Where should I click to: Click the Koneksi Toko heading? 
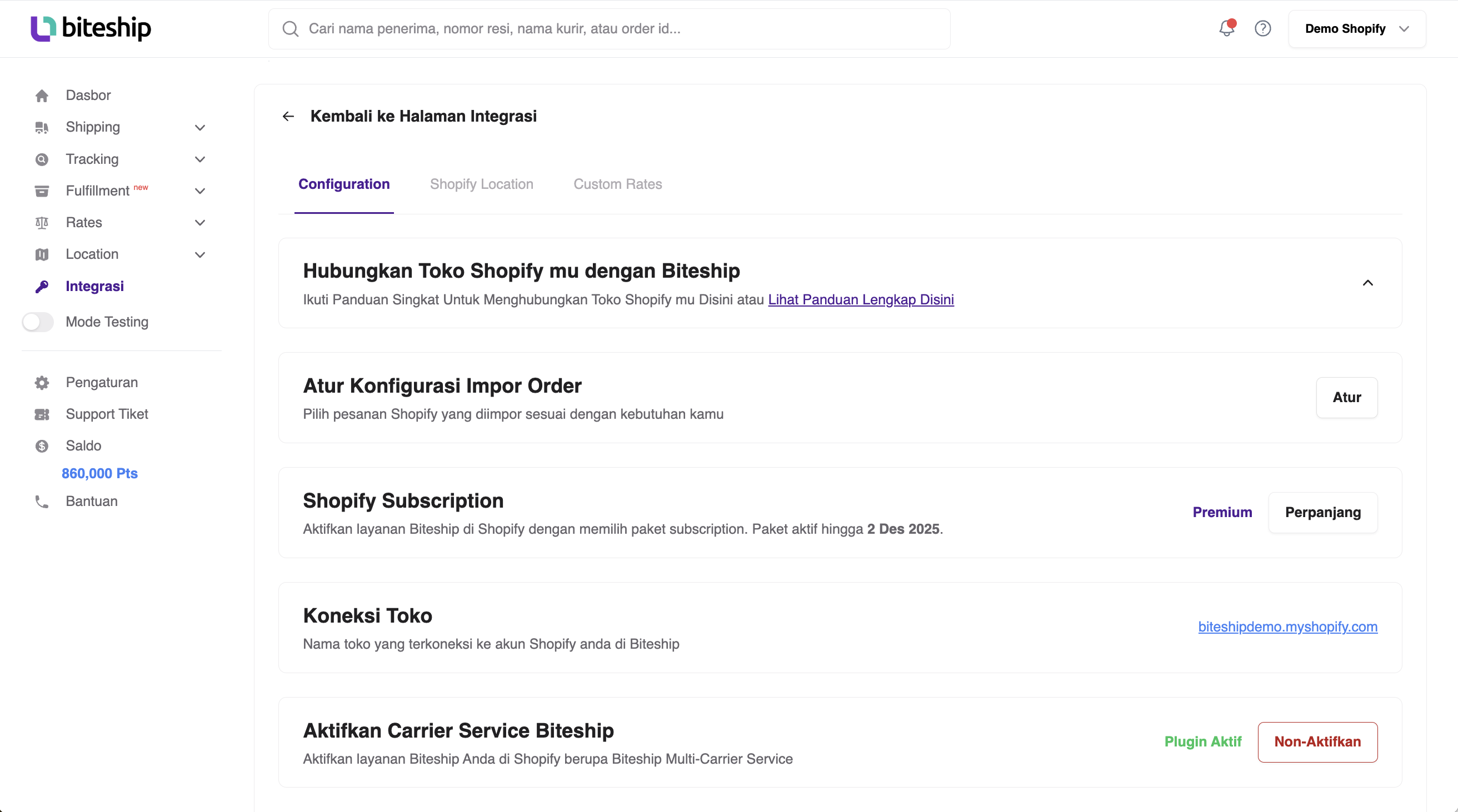pyautogui.click(x=367, y=615)
